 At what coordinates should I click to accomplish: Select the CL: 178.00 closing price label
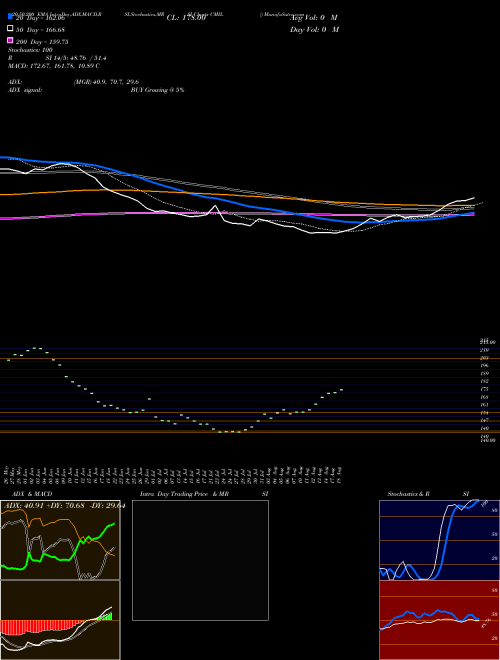[x=186, y=18]
